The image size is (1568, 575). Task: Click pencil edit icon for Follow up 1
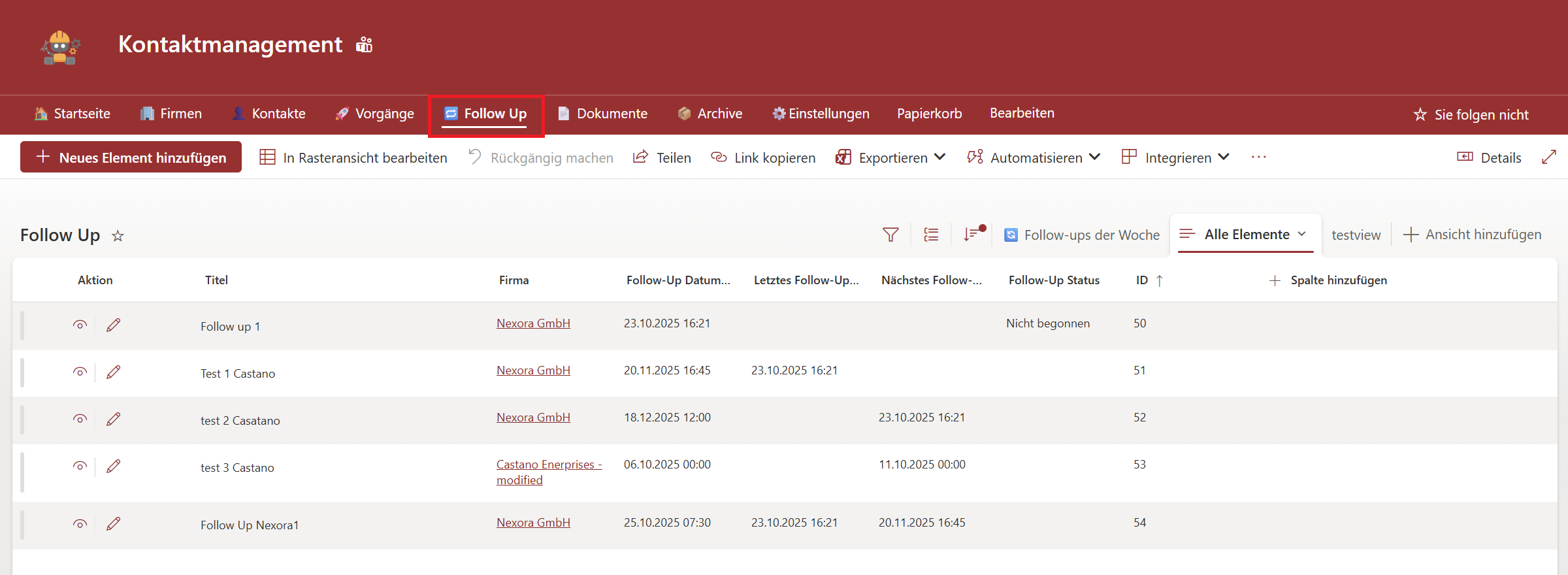coord(114,325)
